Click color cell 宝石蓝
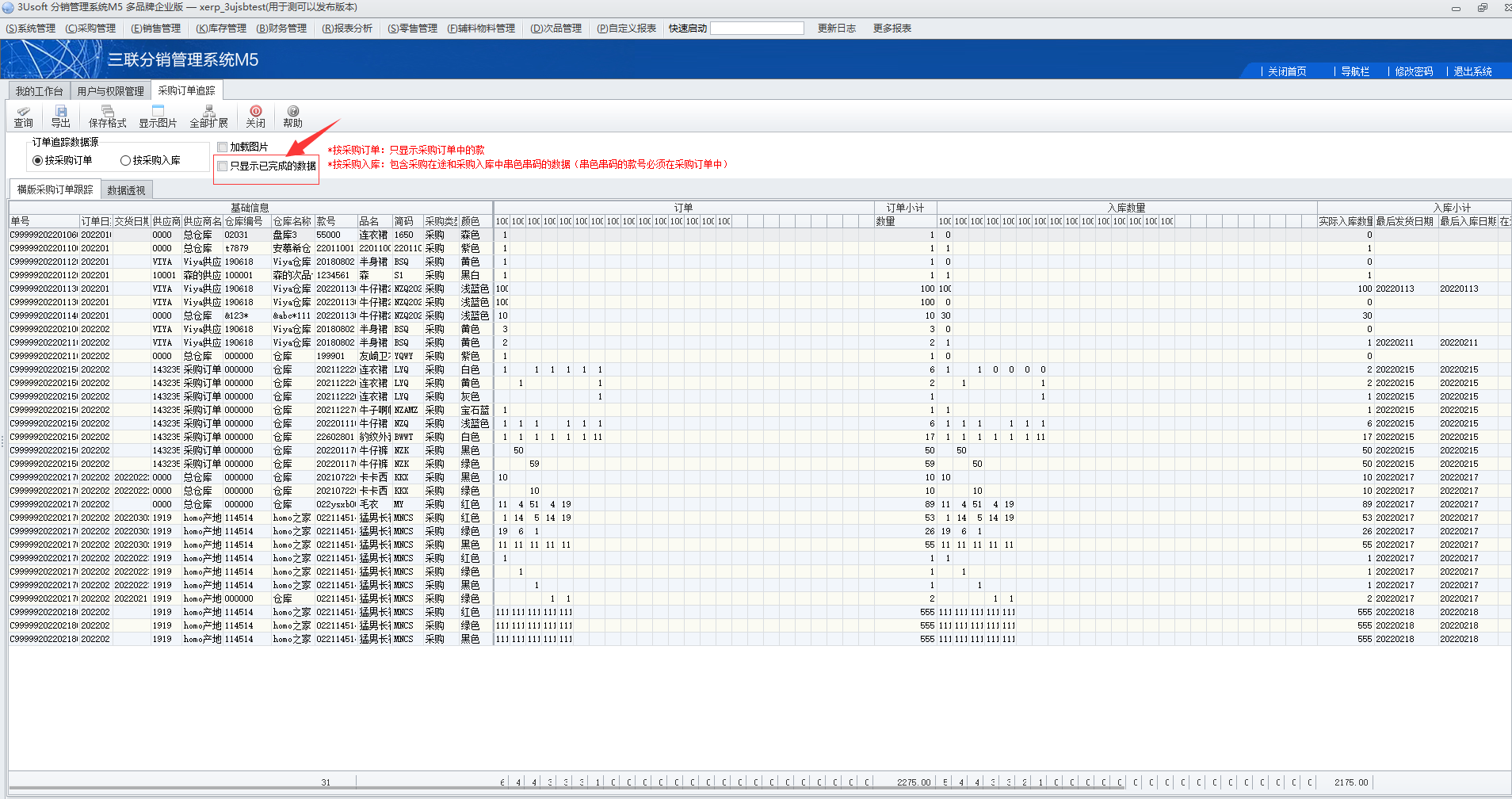This screenshot has width=1512, height=799. tap(475, 410)
